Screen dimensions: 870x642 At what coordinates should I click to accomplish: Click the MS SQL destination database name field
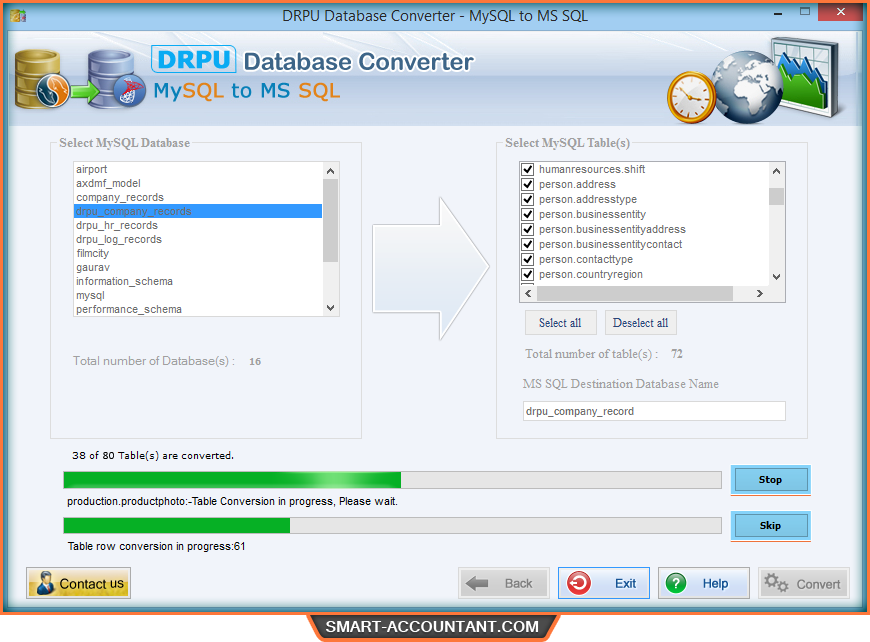654,411
